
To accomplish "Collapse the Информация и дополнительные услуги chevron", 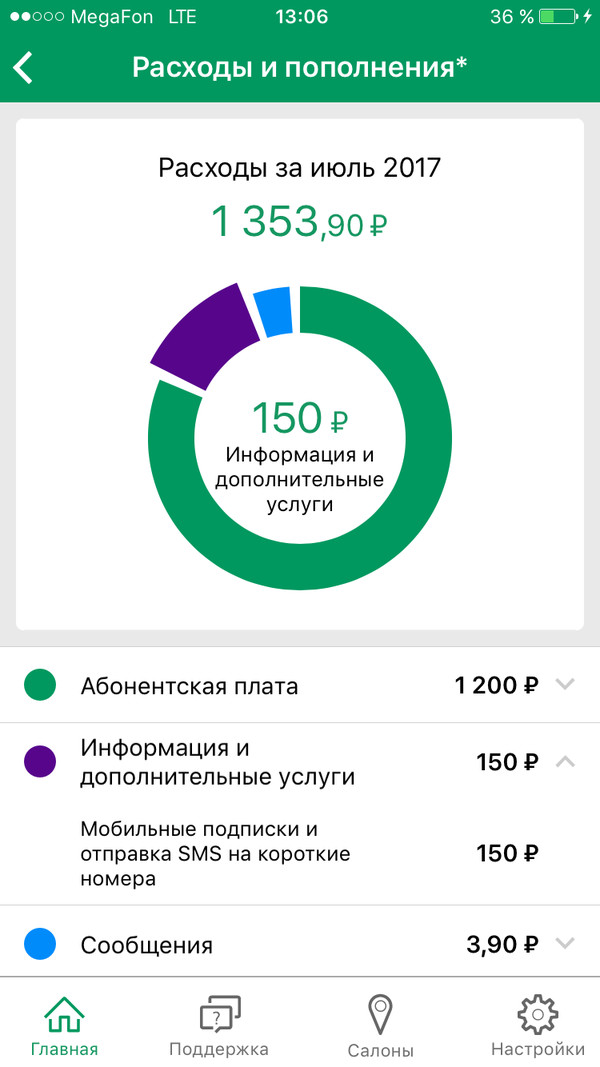I will pyautogui.click(x=565, y=762).
